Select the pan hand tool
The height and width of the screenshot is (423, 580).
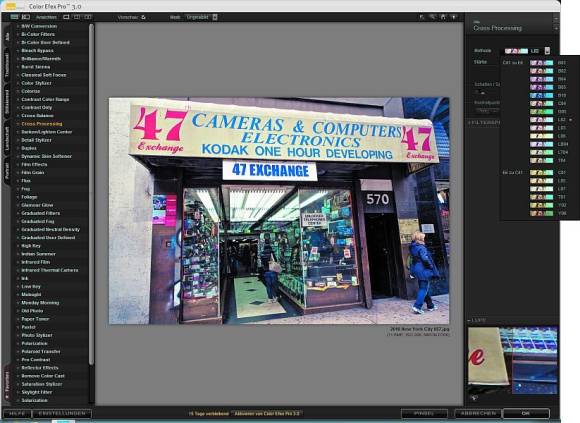[443, 17]
